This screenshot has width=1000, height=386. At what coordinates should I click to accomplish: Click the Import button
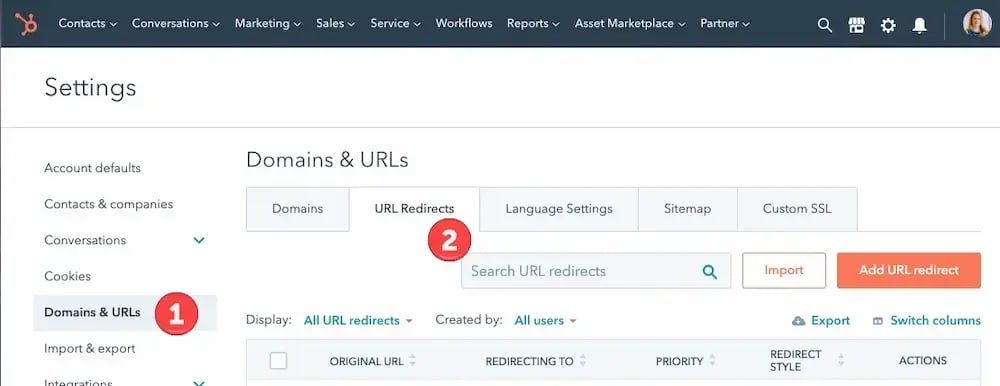click(x=784, y=271)
